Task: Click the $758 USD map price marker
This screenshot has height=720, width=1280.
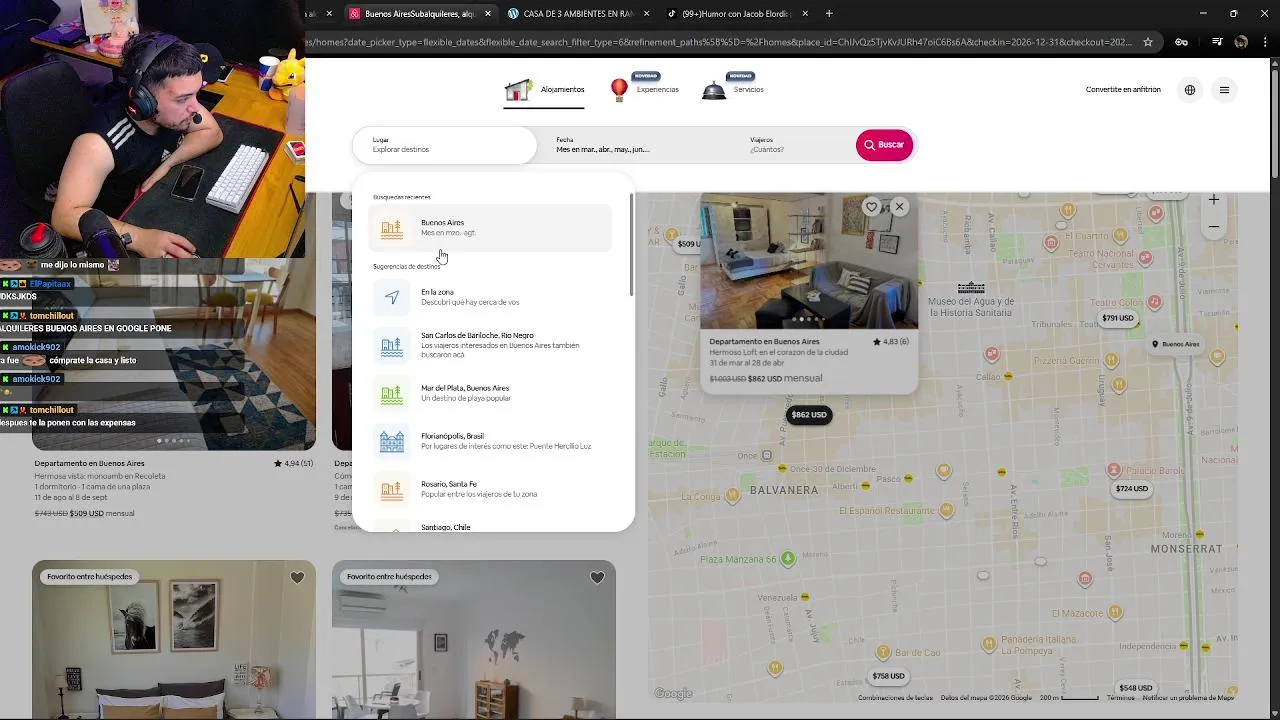Action: 888,676
